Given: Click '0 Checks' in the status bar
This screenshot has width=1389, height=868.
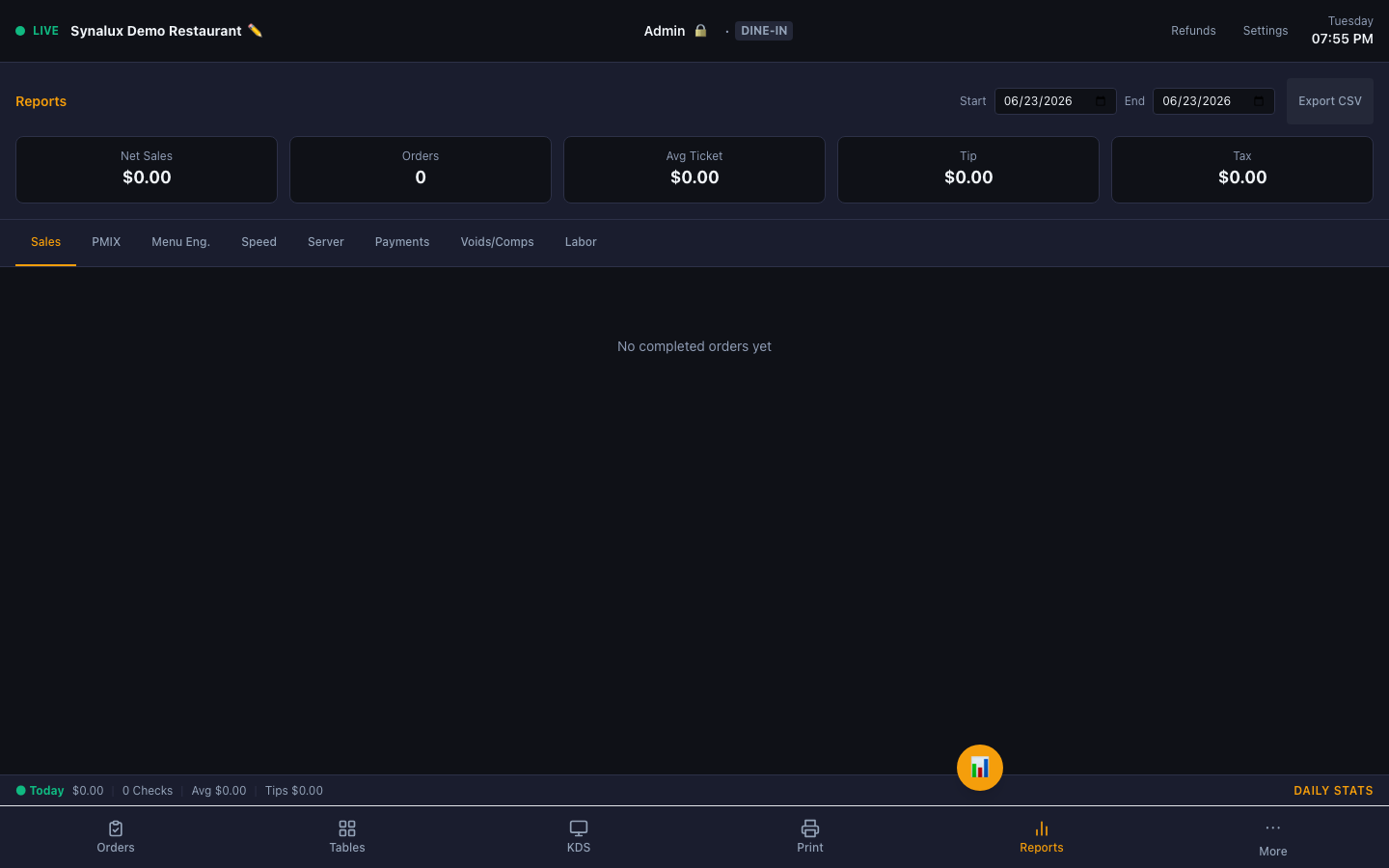Looking at the screenshot, I should coord(148,791).
